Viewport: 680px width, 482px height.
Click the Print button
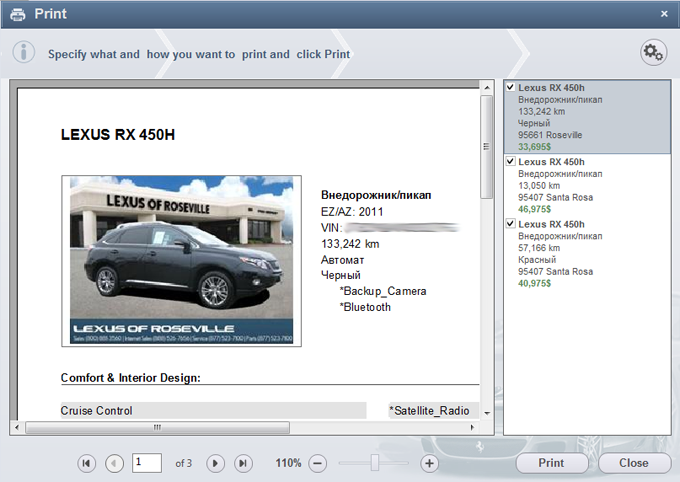tap(551, 463)
